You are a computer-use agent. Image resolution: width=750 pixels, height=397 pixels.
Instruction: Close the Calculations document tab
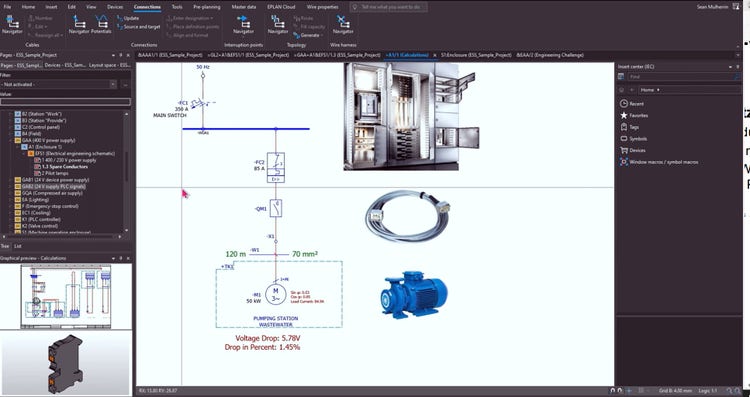[434, 55]
